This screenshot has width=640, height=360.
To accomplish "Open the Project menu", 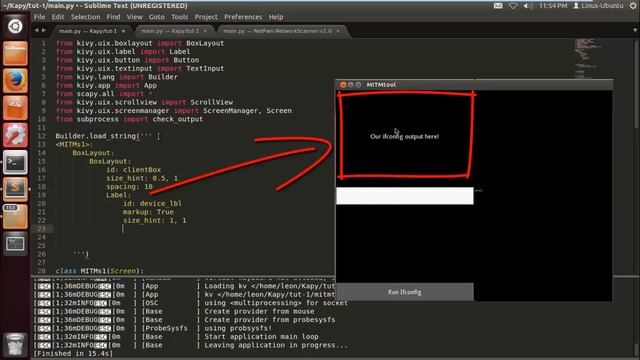I will (206, 17).
